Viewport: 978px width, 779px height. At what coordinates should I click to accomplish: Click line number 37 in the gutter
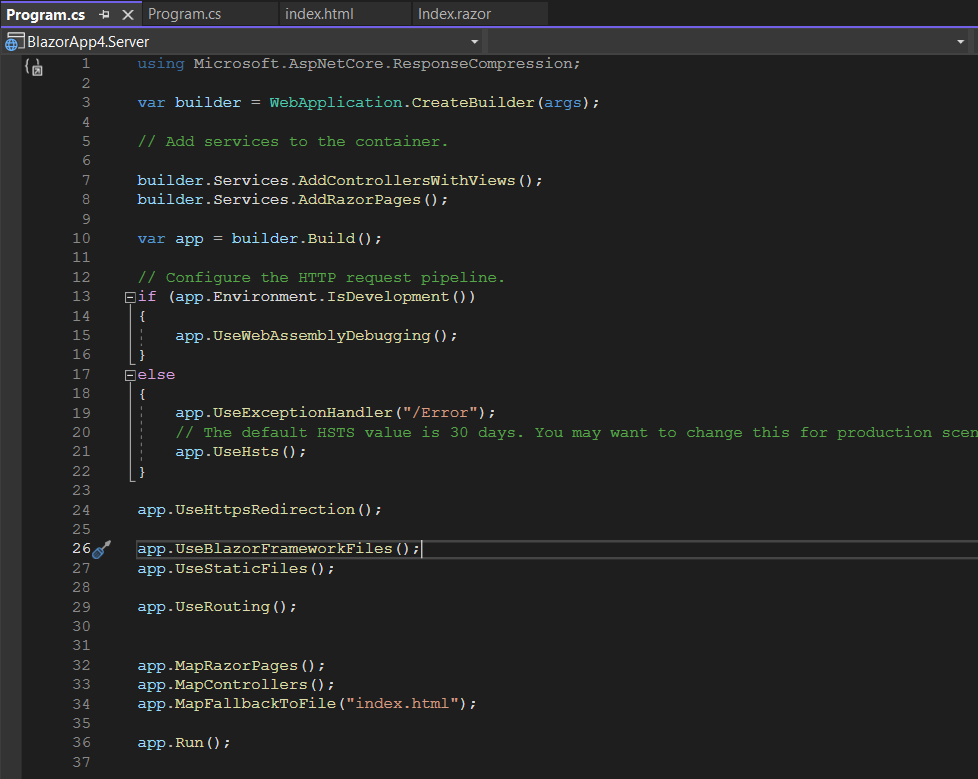(x=81, y=762)
